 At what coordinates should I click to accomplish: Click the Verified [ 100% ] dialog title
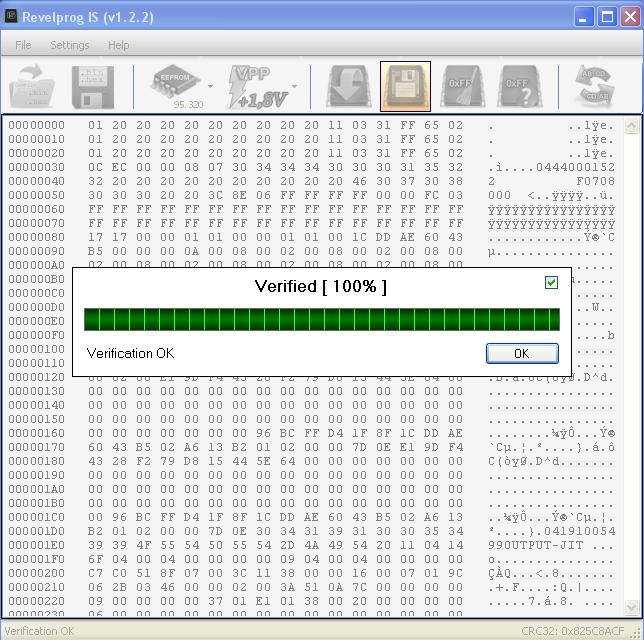(x=321, y=286)
